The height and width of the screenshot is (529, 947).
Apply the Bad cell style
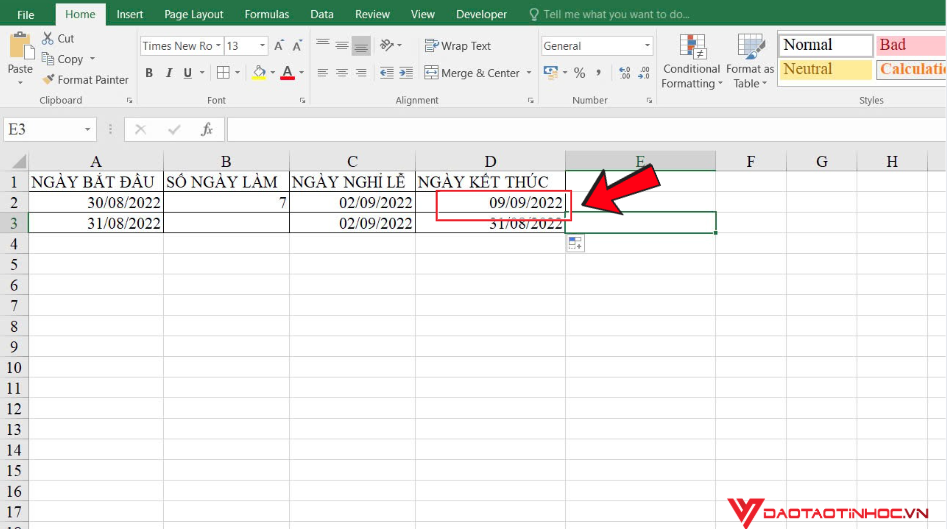pyautogui.click(x=911, y=45)
